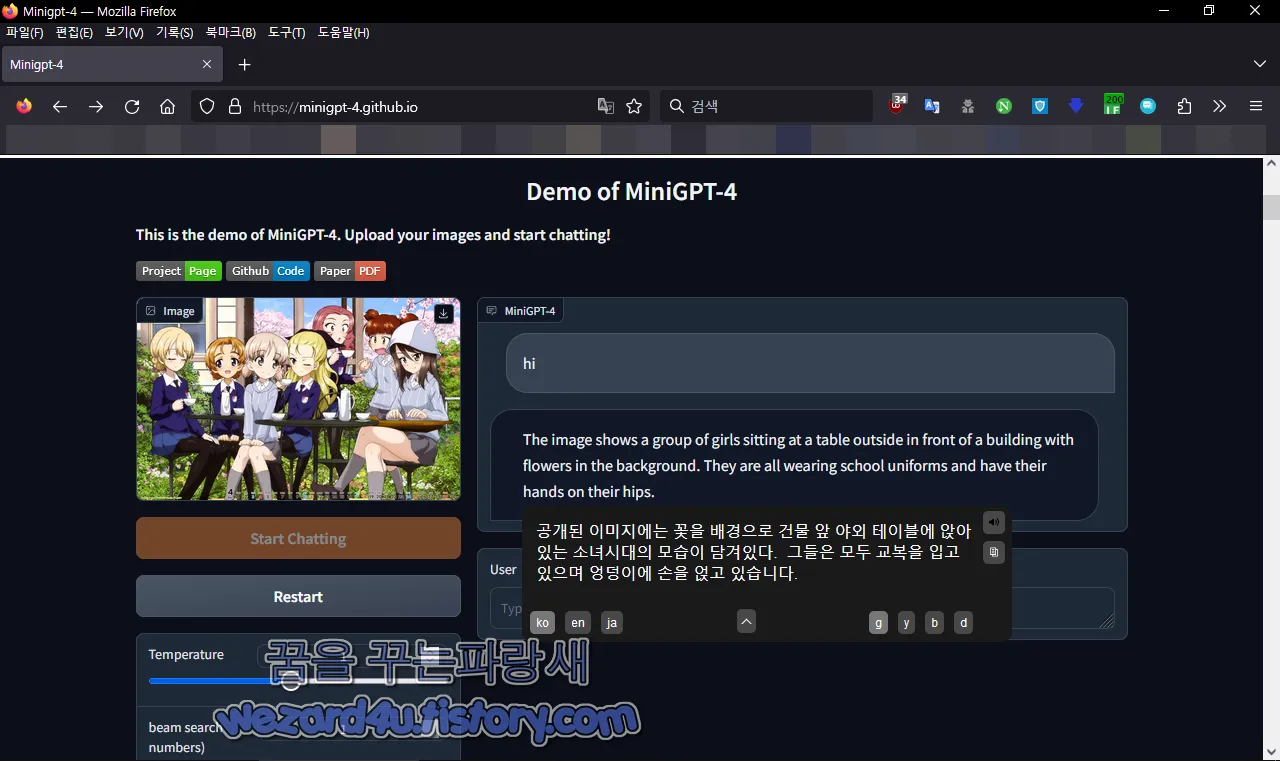The width and height of the screenshot is (1280, 761).
Task: Play translation audio with speaker icon
Action: [x=994, y=522]
